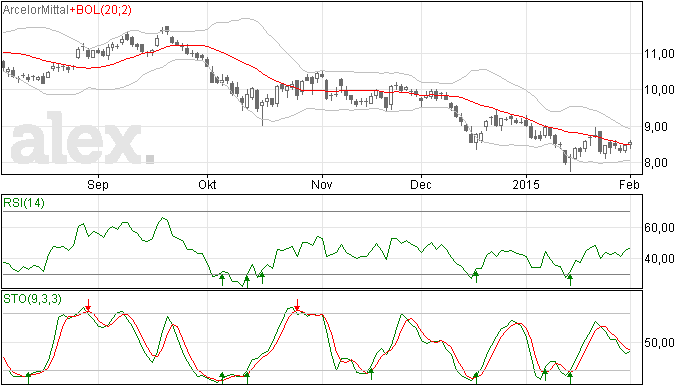
Task: Click the 2015 date axis label
Action: (x=525, y=184)
